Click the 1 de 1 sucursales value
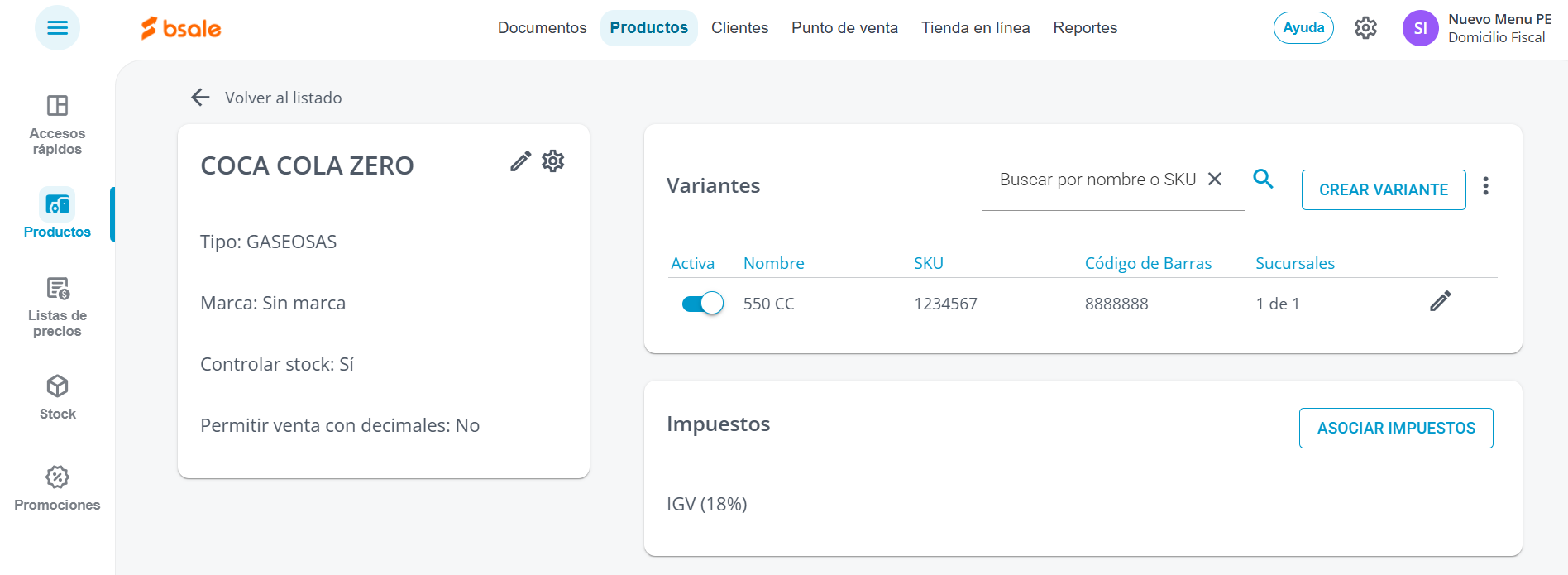1568x575 pixels. pyautogui.click(x=1278, y=304)
